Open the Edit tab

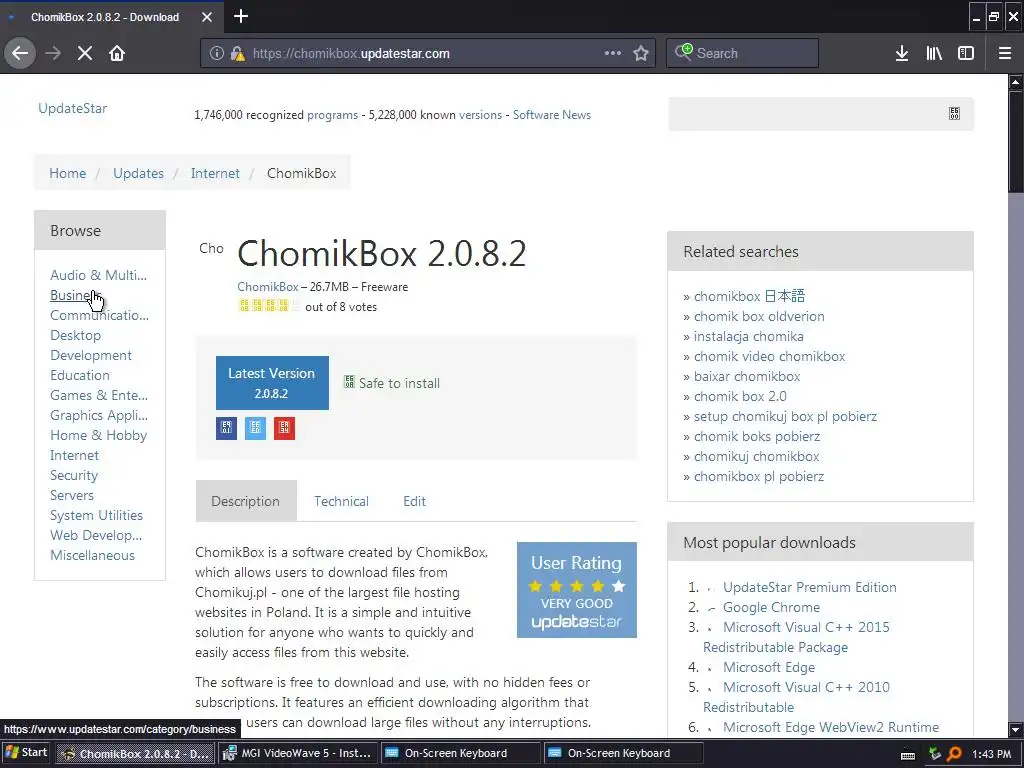point(414,501)
